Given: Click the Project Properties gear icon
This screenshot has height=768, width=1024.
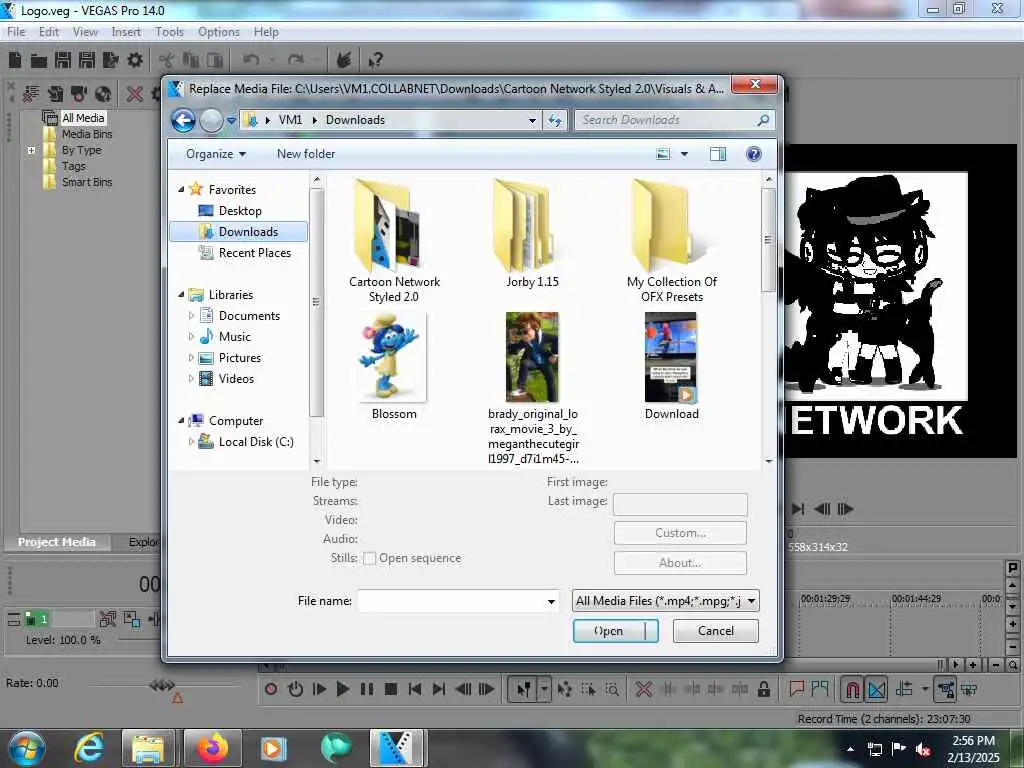Looking at the screenshot, I should pyautogui.click(x=135, y=60).
